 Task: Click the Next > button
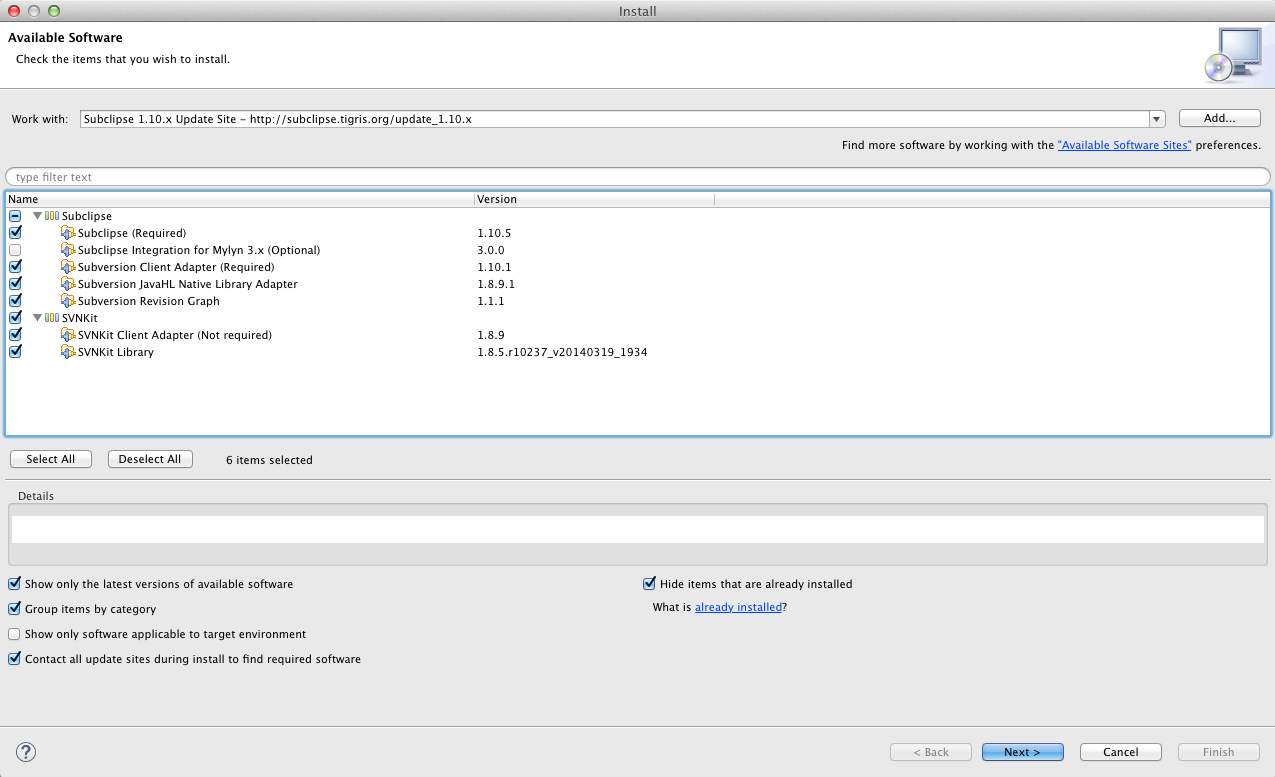click(x=1022, y=752)
